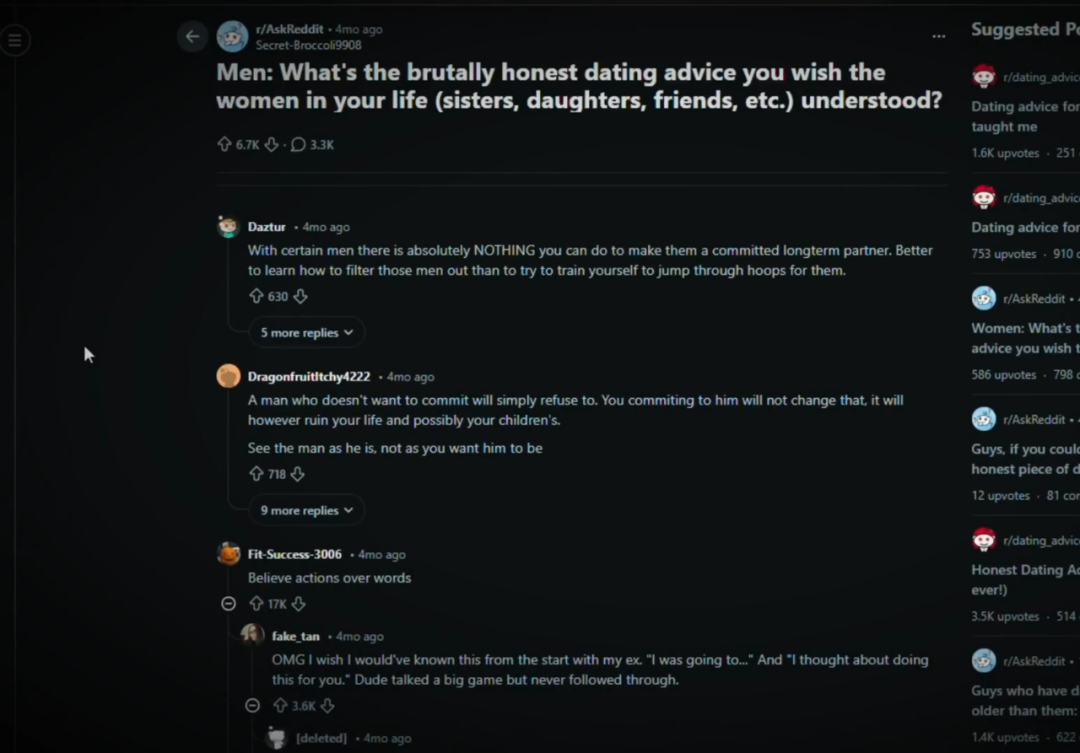1080x753 pixels.
Task: Collapse Fit-Success-3006's comment thread
Action: [x=228, y=604]
